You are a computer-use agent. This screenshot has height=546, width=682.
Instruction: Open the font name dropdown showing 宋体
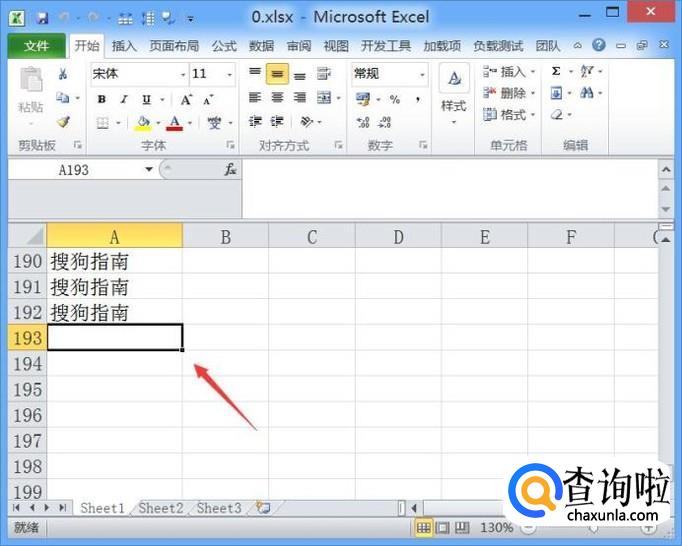click(138, 74)
